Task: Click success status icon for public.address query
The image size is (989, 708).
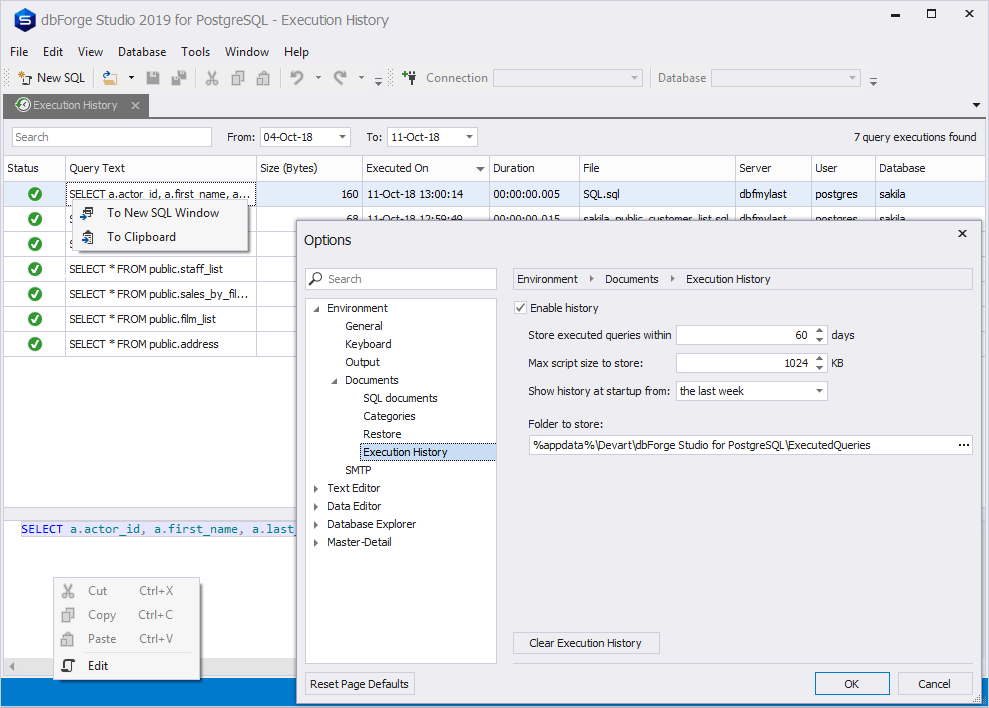Action: pos(35,344)
